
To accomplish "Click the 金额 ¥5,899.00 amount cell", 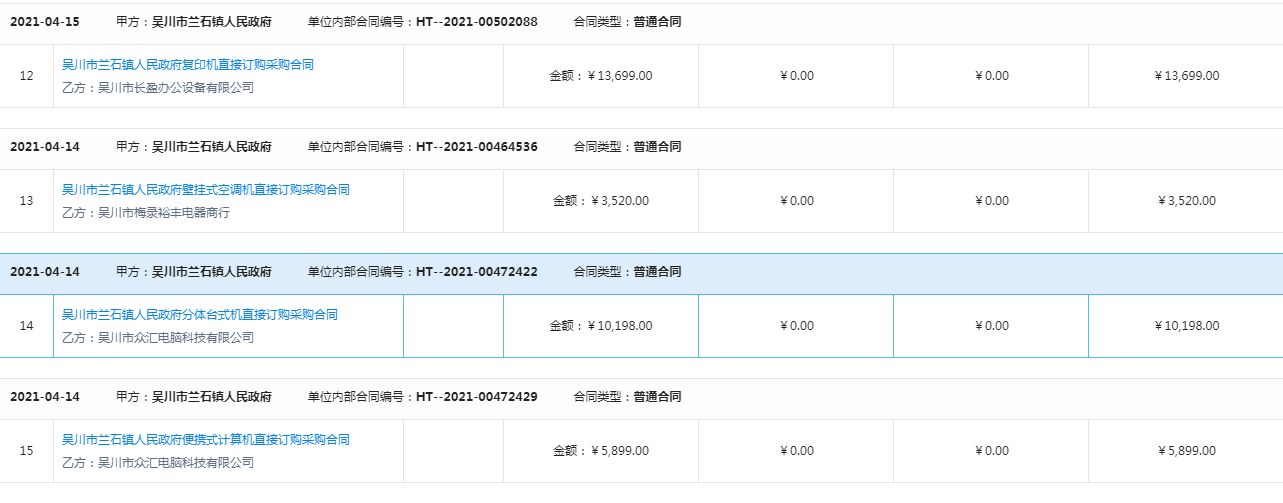I will coord(600,451).
